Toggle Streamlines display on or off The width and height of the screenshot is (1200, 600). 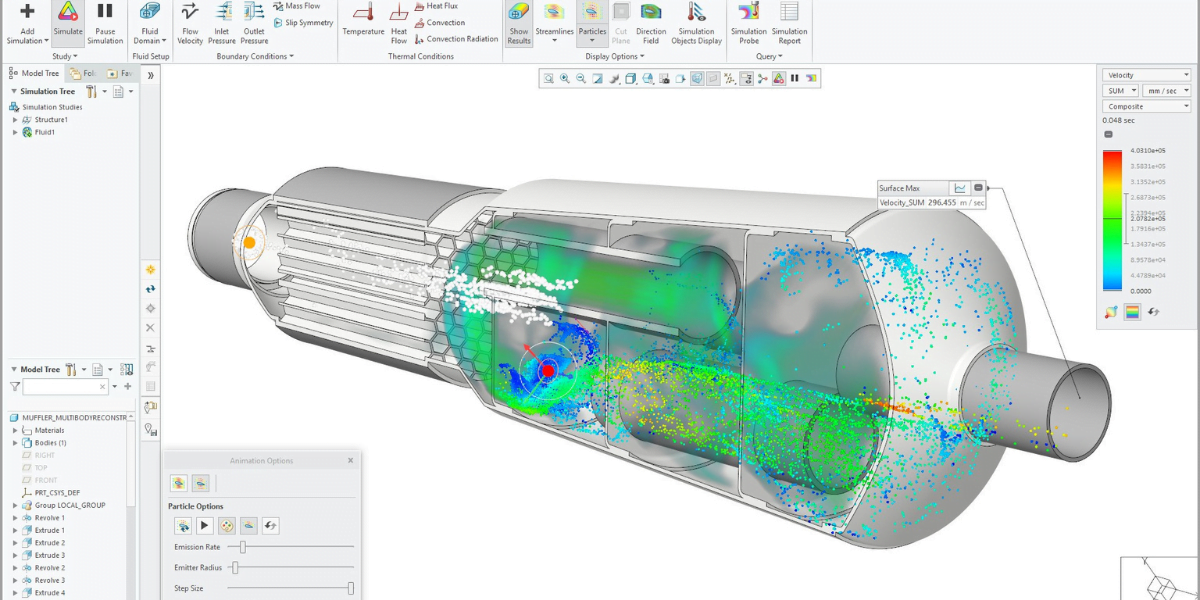pyautogui.click(x=553, y=14)
